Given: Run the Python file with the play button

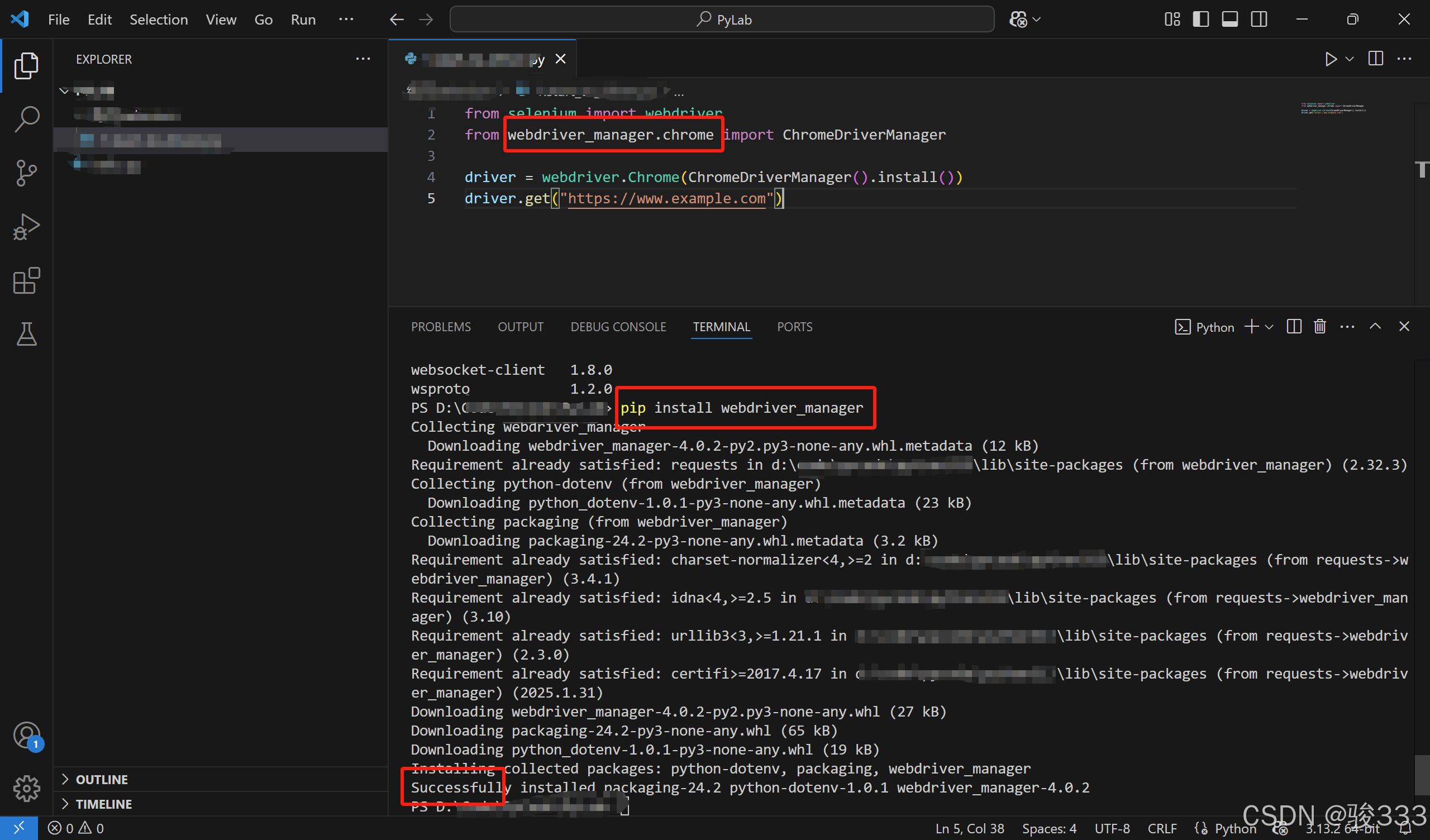Looking at the screenshot, I should click(1331, 59).
